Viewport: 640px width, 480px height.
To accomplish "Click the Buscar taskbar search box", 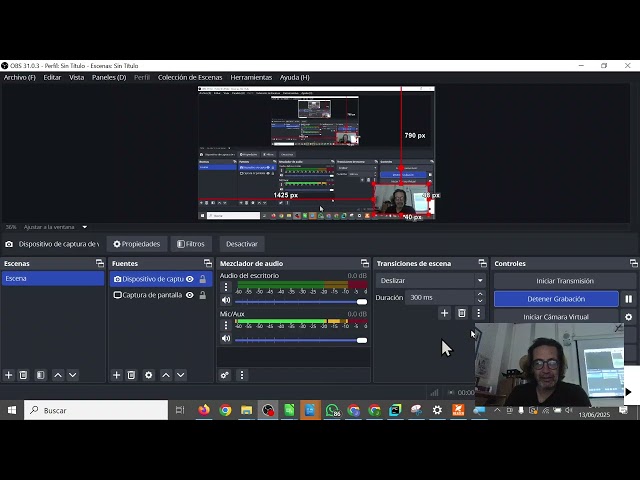I will click(96, 410).
